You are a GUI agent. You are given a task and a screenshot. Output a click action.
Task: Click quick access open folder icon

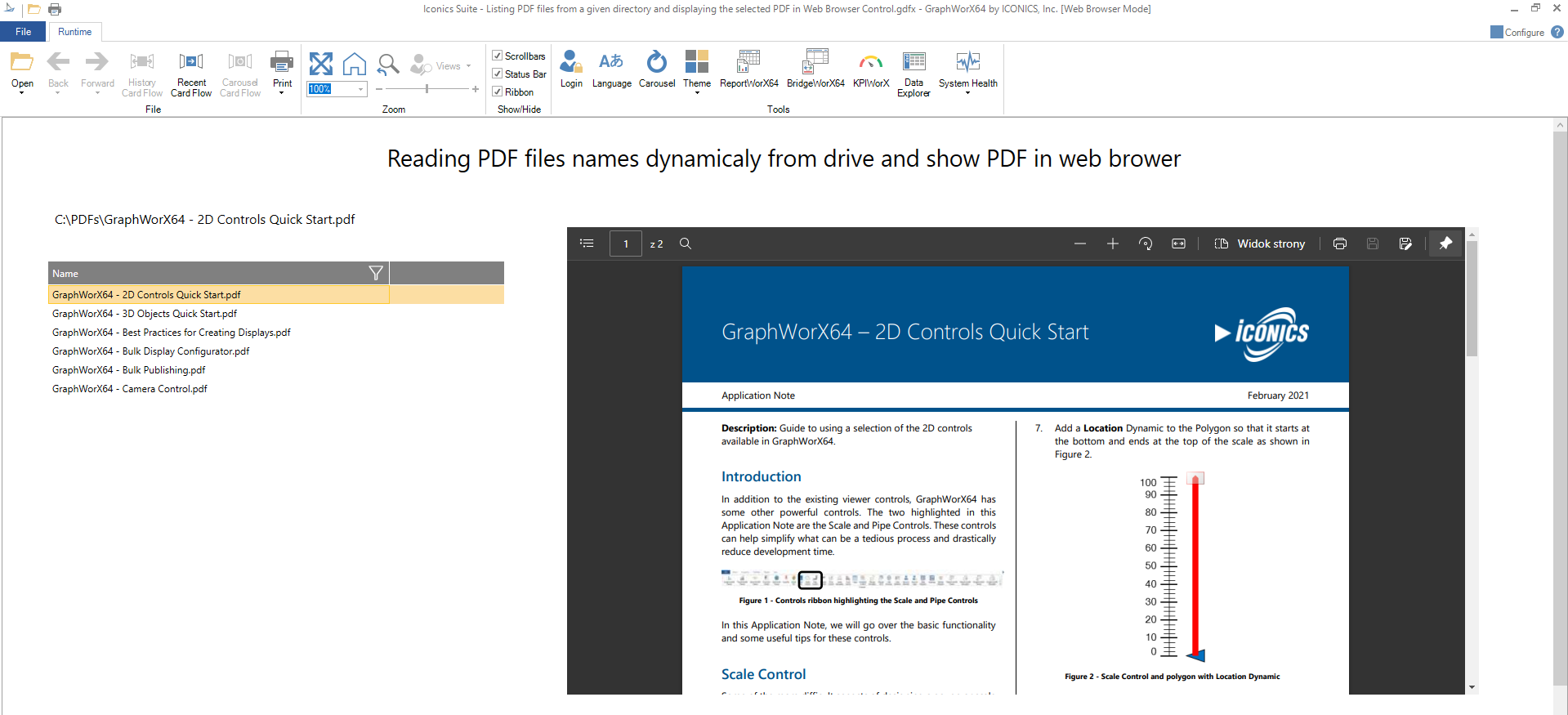click(x=34, y=9)
